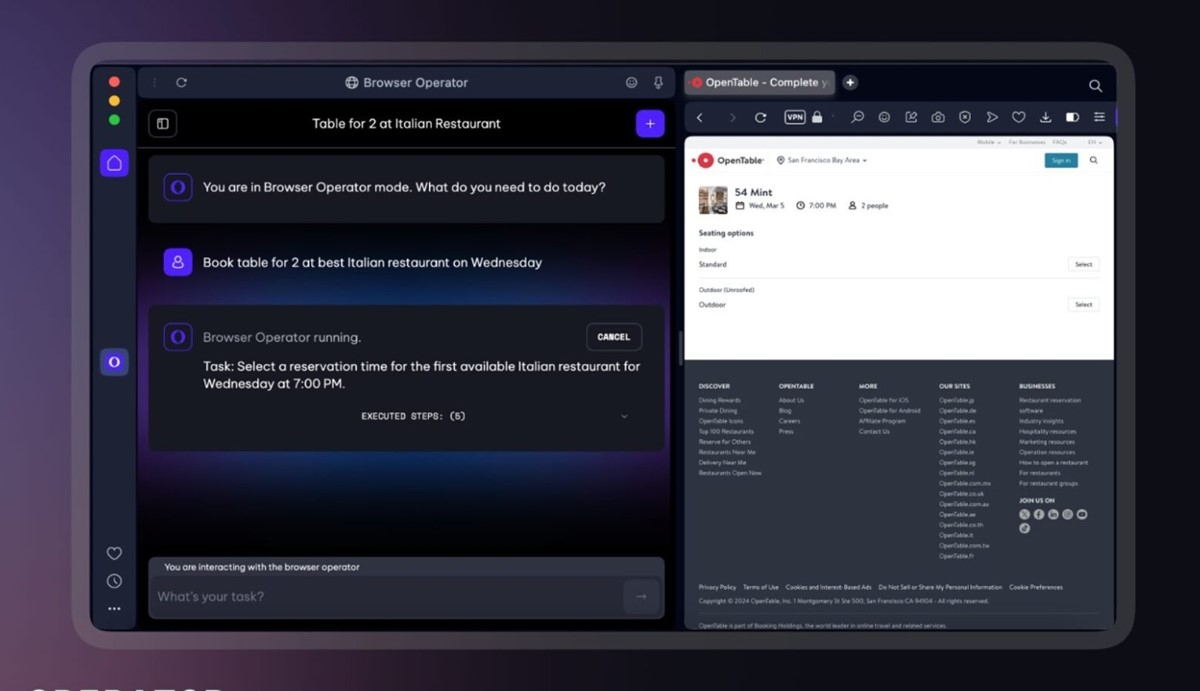Reload the Browser Operator panel
The image size is (1200, 691).
[x=181, y=83]
